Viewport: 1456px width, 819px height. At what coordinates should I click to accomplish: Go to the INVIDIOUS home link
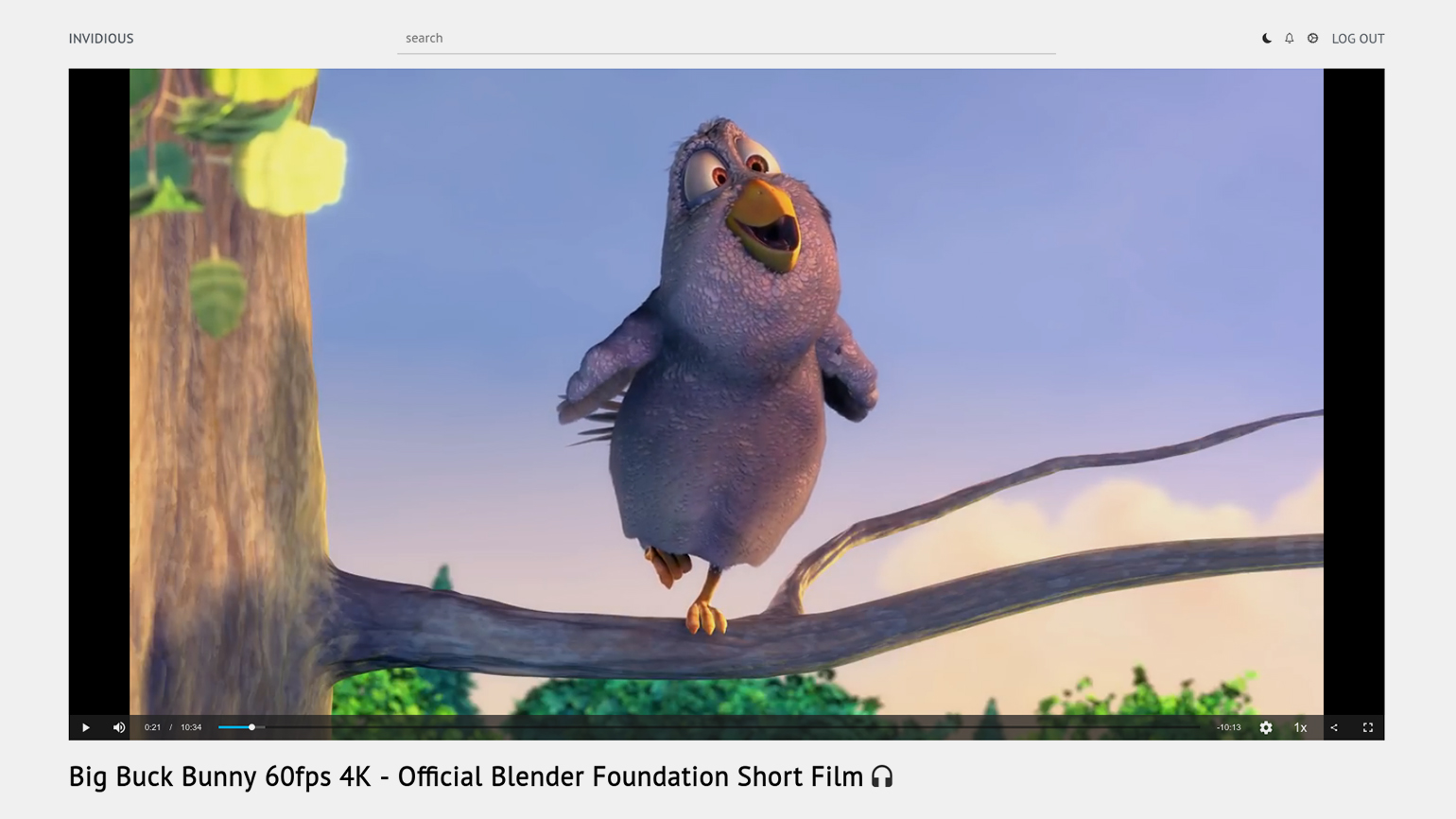point(101,39)
